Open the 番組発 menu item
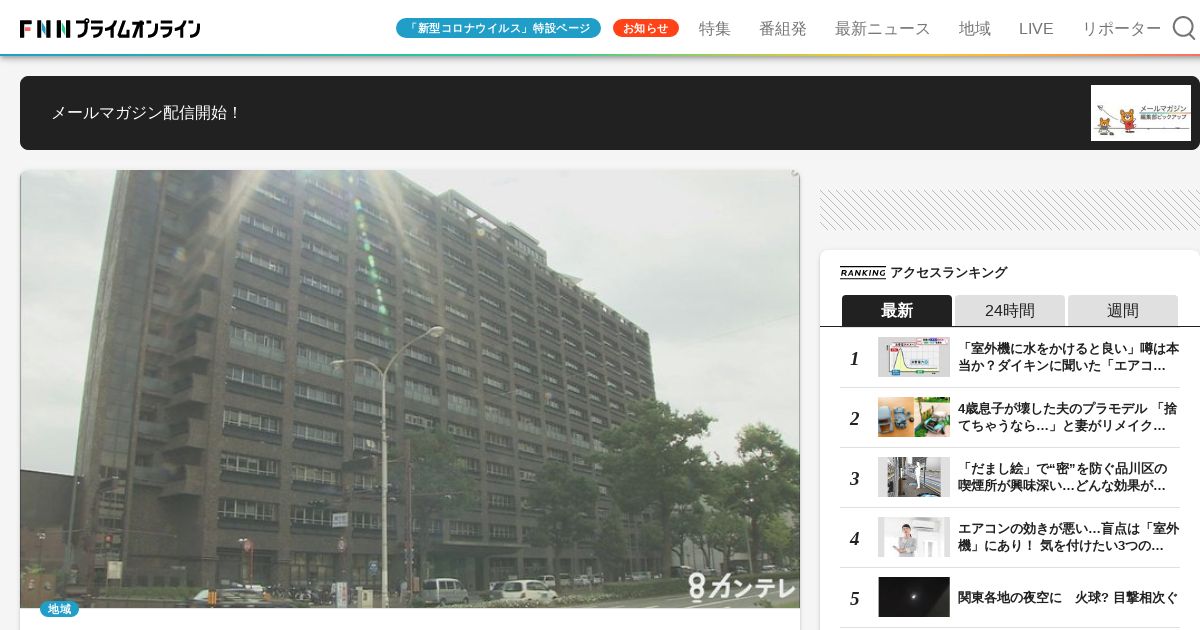This screenshot has width=1200, height=630. click(783, 28)
